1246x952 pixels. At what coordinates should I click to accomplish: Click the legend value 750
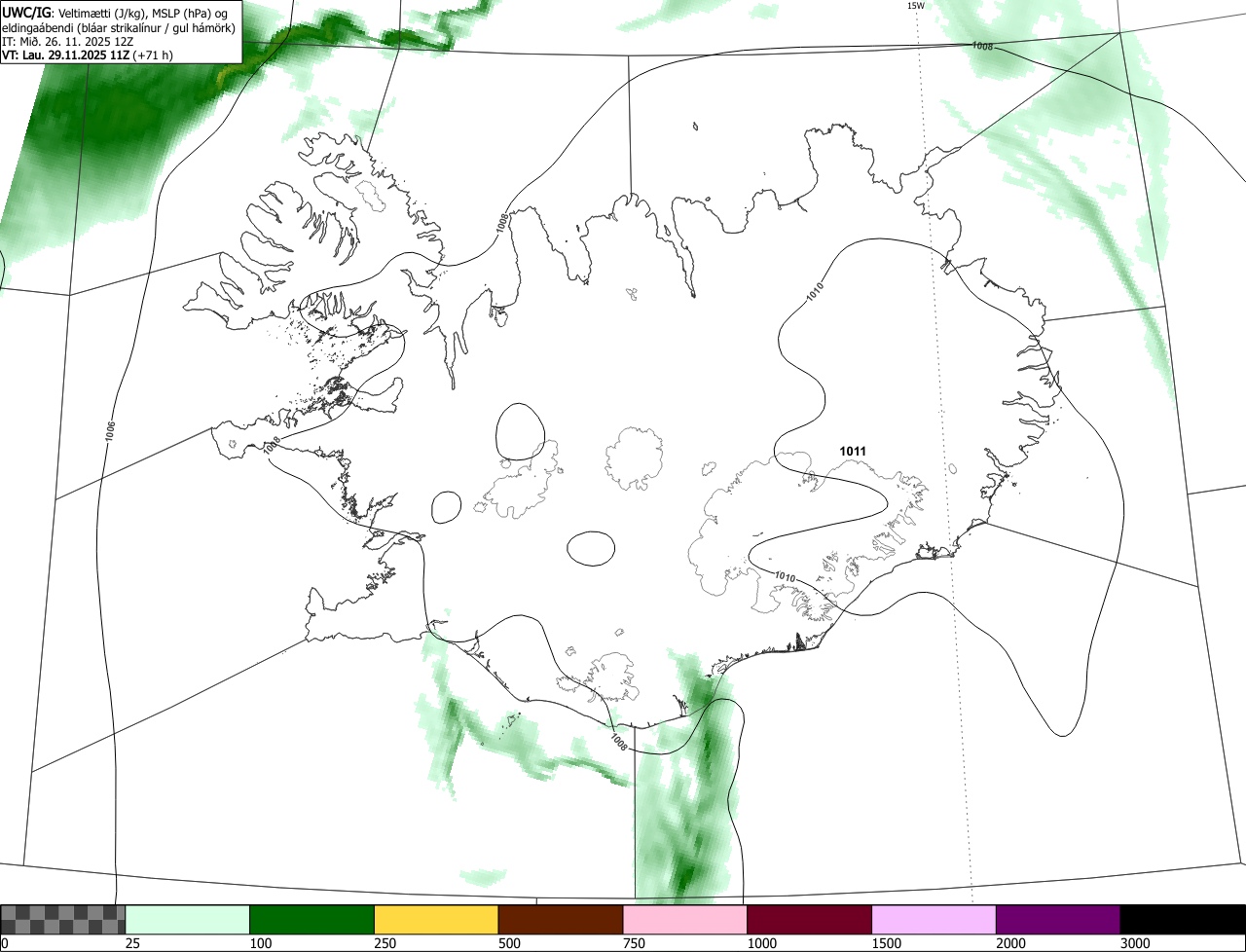(634, 943)
